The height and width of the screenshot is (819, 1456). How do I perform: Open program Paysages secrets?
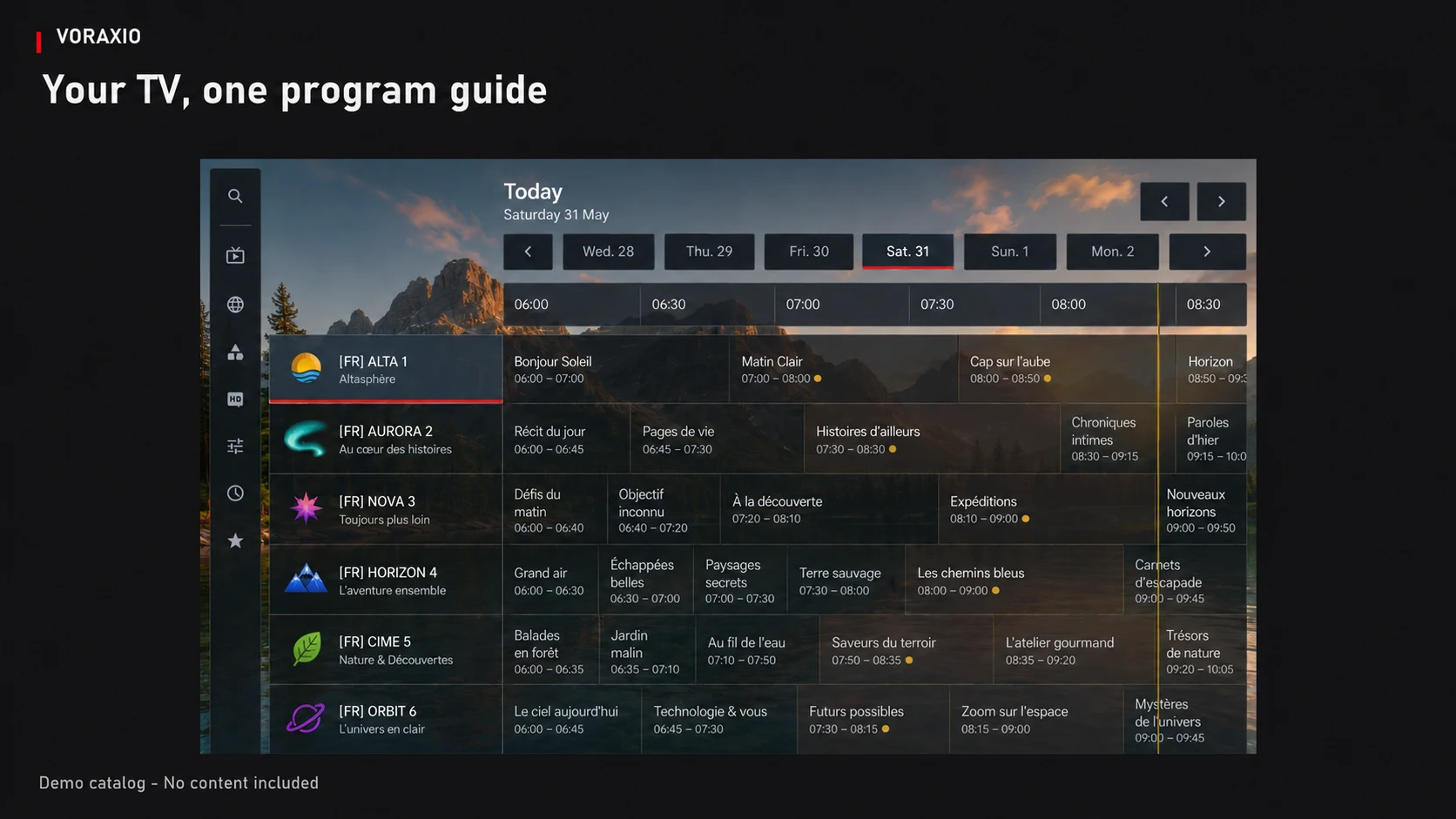pyautogui.click(x=740, y=580)
